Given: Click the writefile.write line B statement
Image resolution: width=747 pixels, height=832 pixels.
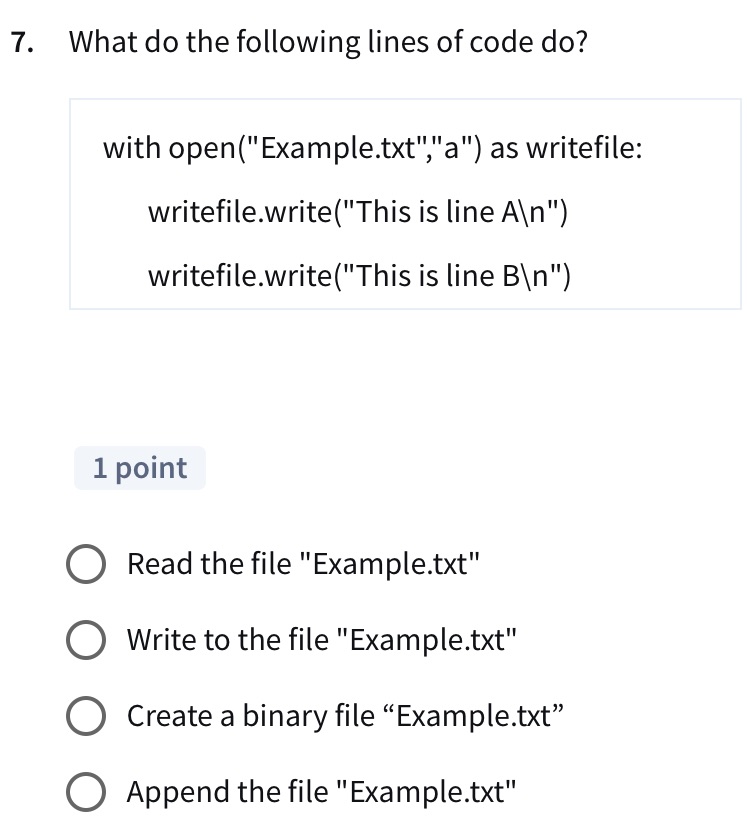Looking at the screenshot, I should coord(359,275).
